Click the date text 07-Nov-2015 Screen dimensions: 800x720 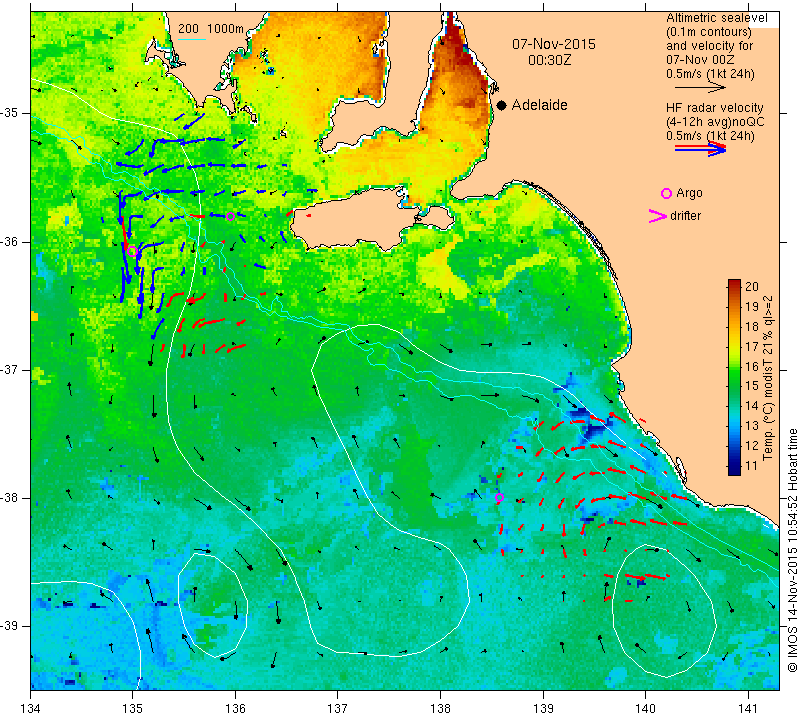pos(554,44)
